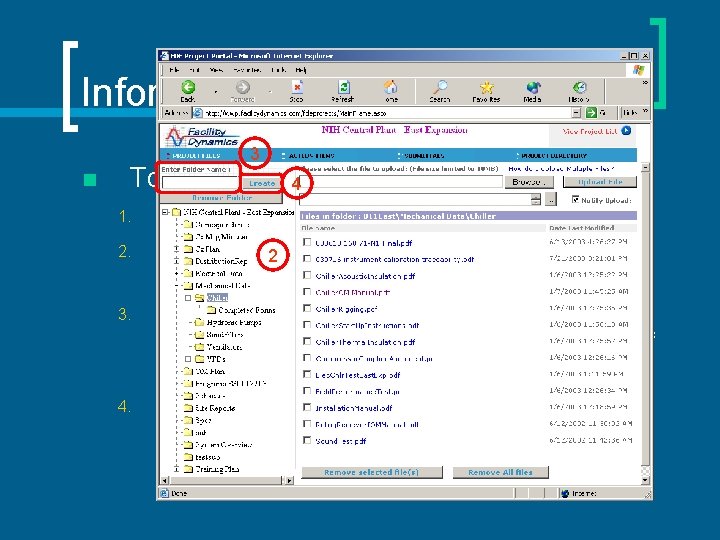Expand toolbar overflow chevron near Links

tap(645, 112)
